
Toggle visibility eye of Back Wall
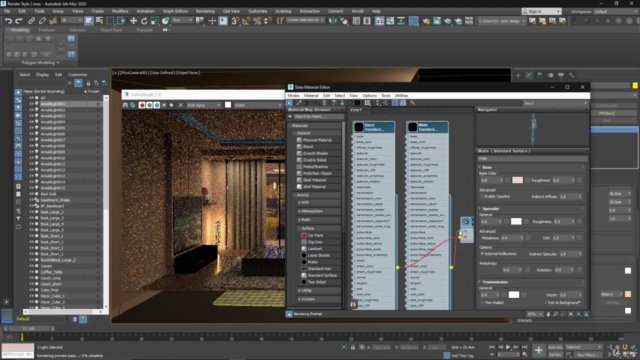click(31, 194)
